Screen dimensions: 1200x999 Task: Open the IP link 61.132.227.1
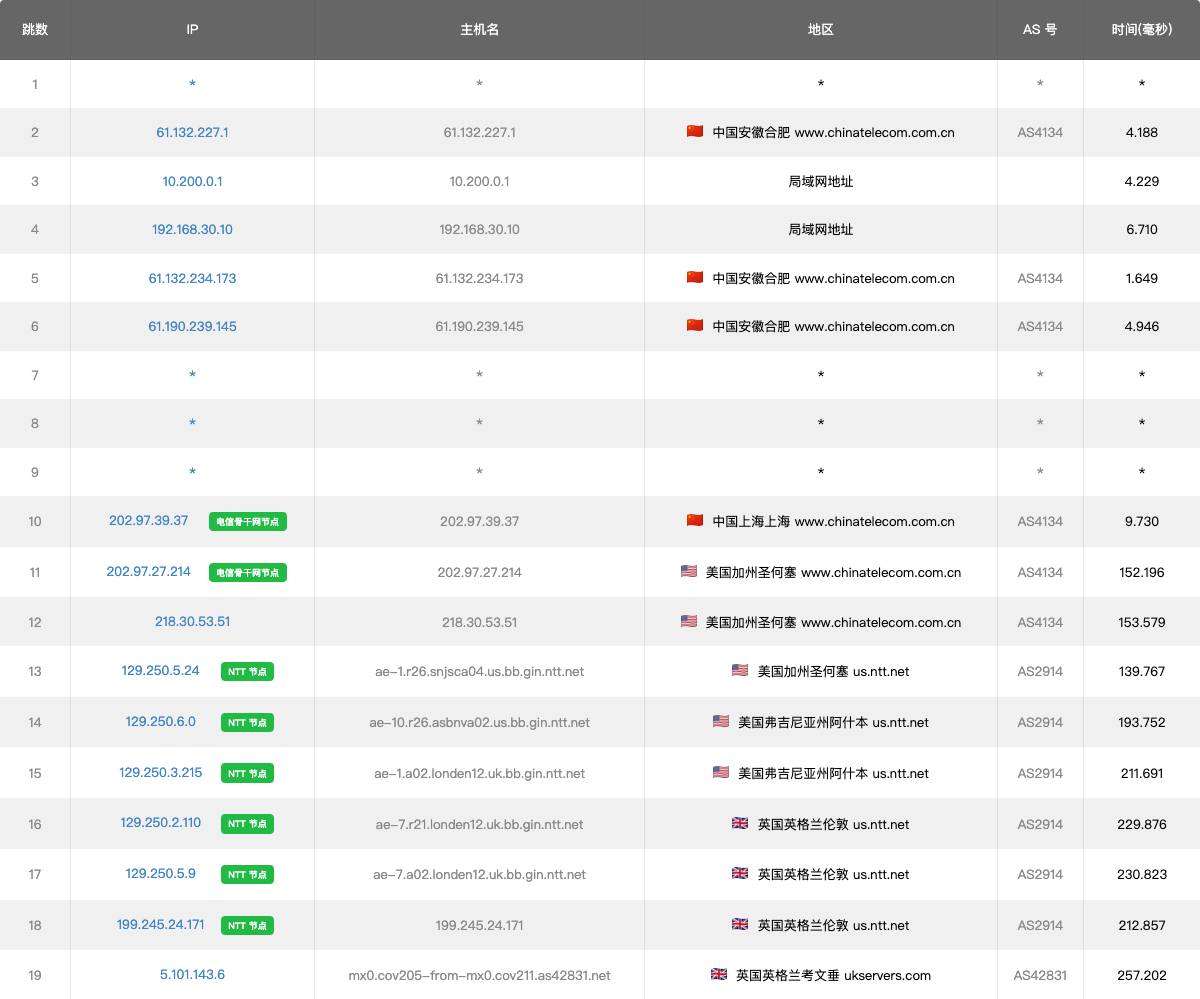coord(192,132)
